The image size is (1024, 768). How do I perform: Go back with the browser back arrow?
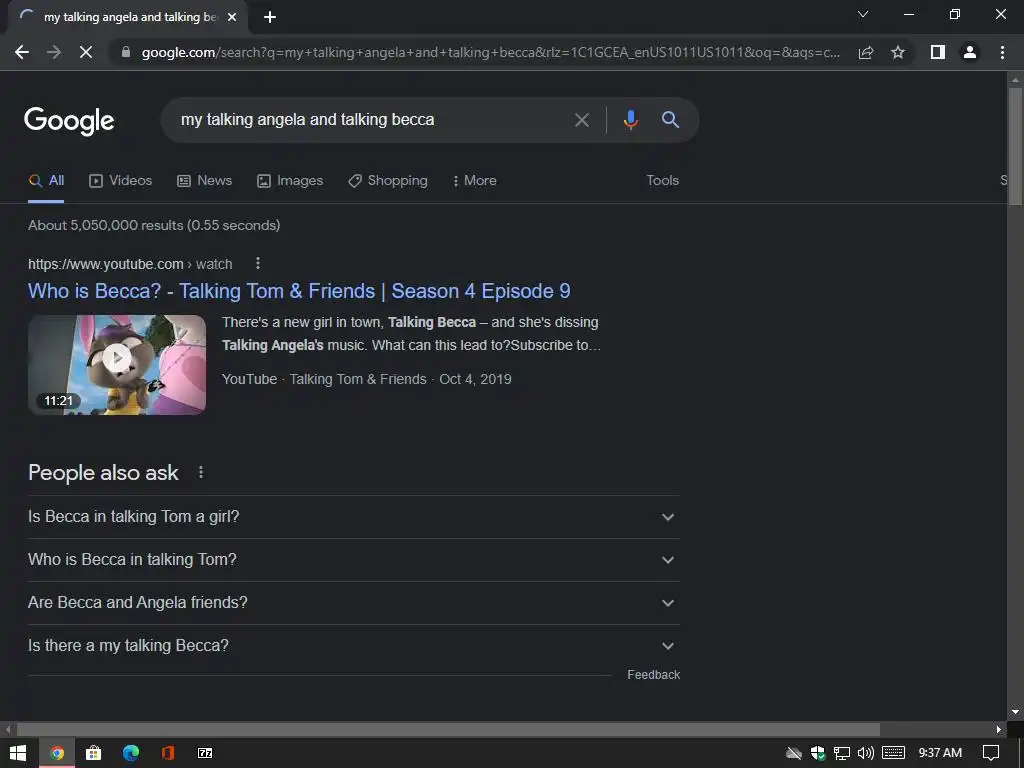(22, 52)
